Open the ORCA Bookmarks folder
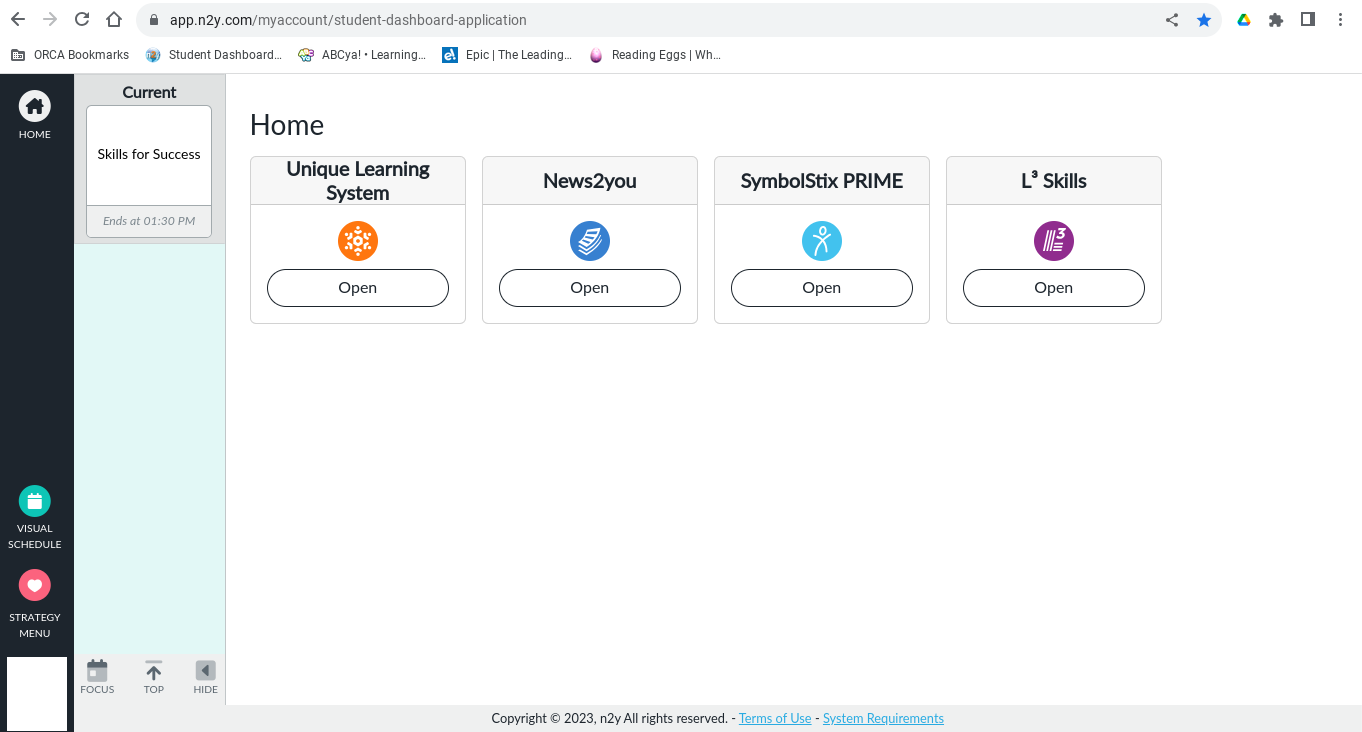Viewport: 1362px width, 732px height. click(69, 55)
